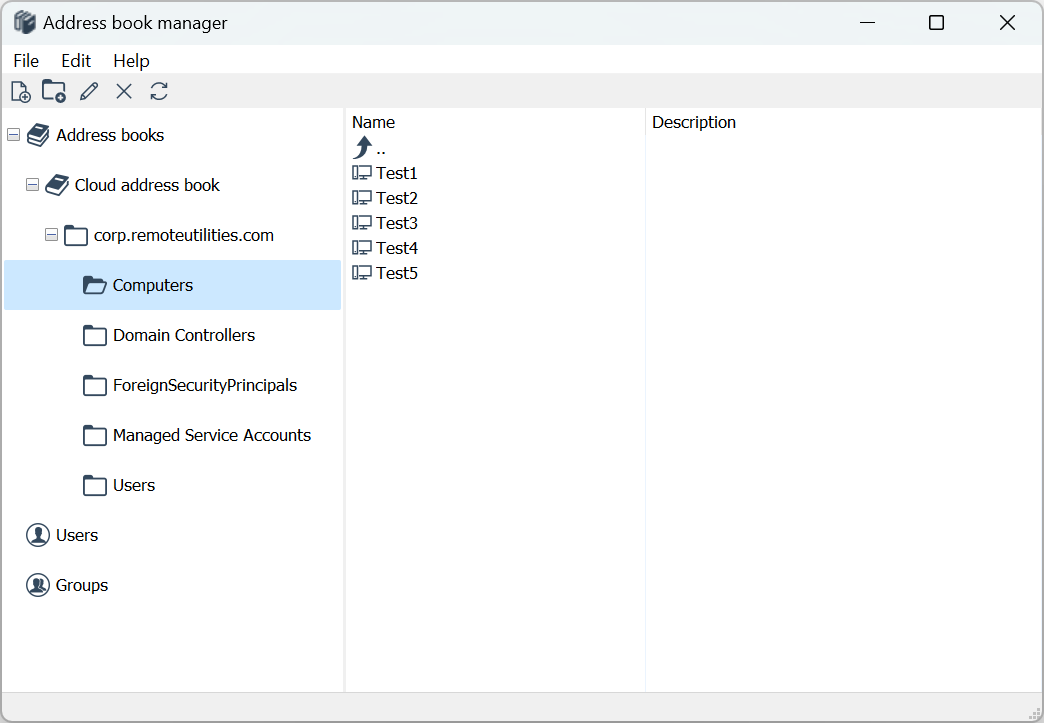Open the File menu
Image resolution: width=1044 pixels, height=723 pixels.
click(26, 61)
